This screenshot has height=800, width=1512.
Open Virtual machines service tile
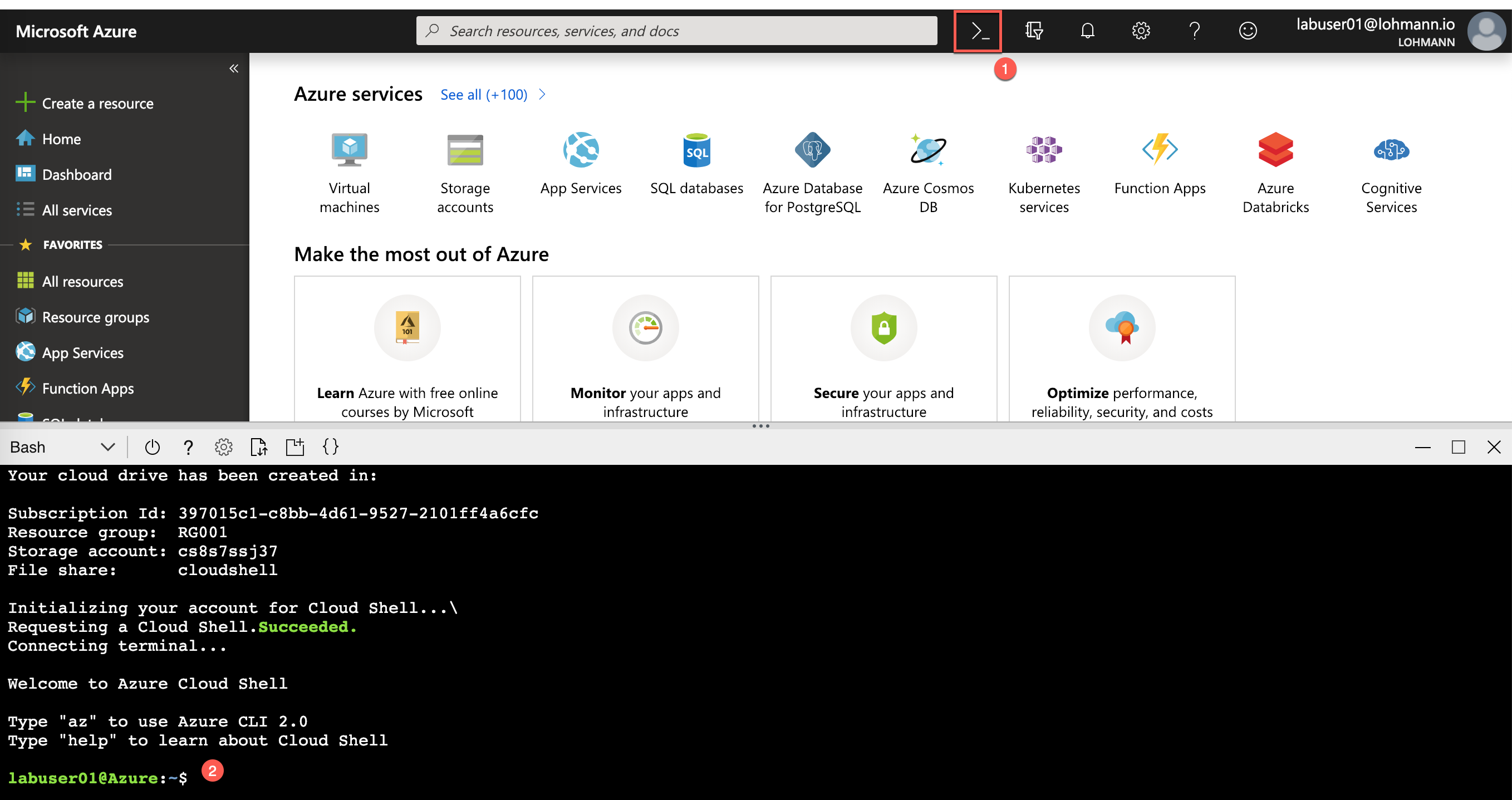349,173
